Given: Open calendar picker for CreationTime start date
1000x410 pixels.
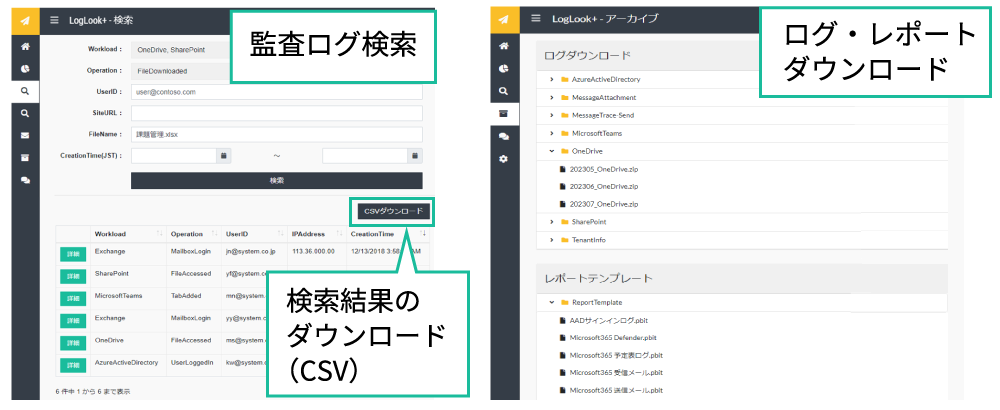Looking at the screenshot, I should click(x=224, y=156).
